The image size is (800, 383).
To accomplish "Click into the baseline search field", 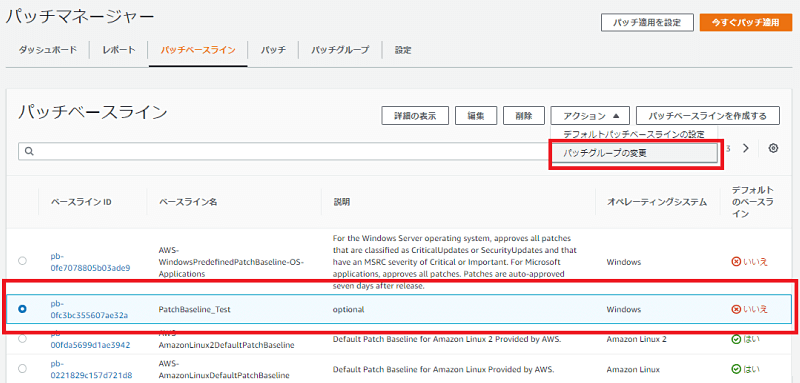I will click(283, 151).
